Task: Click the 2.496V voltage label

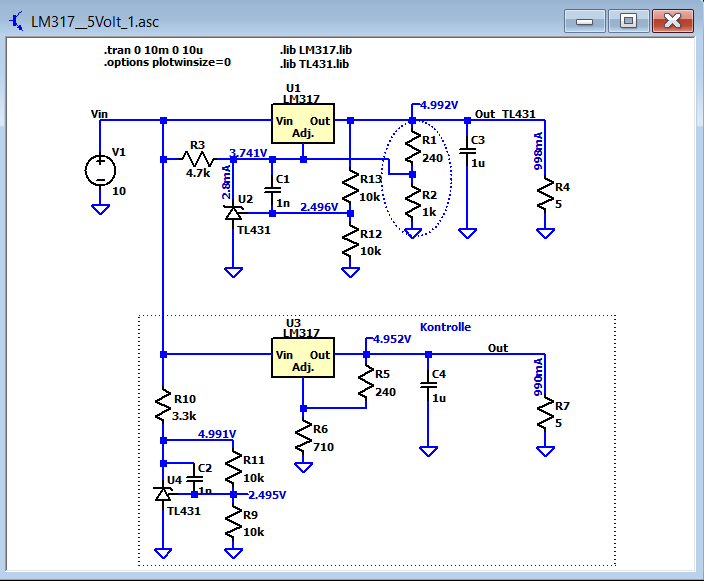Action: coord(319,207)
